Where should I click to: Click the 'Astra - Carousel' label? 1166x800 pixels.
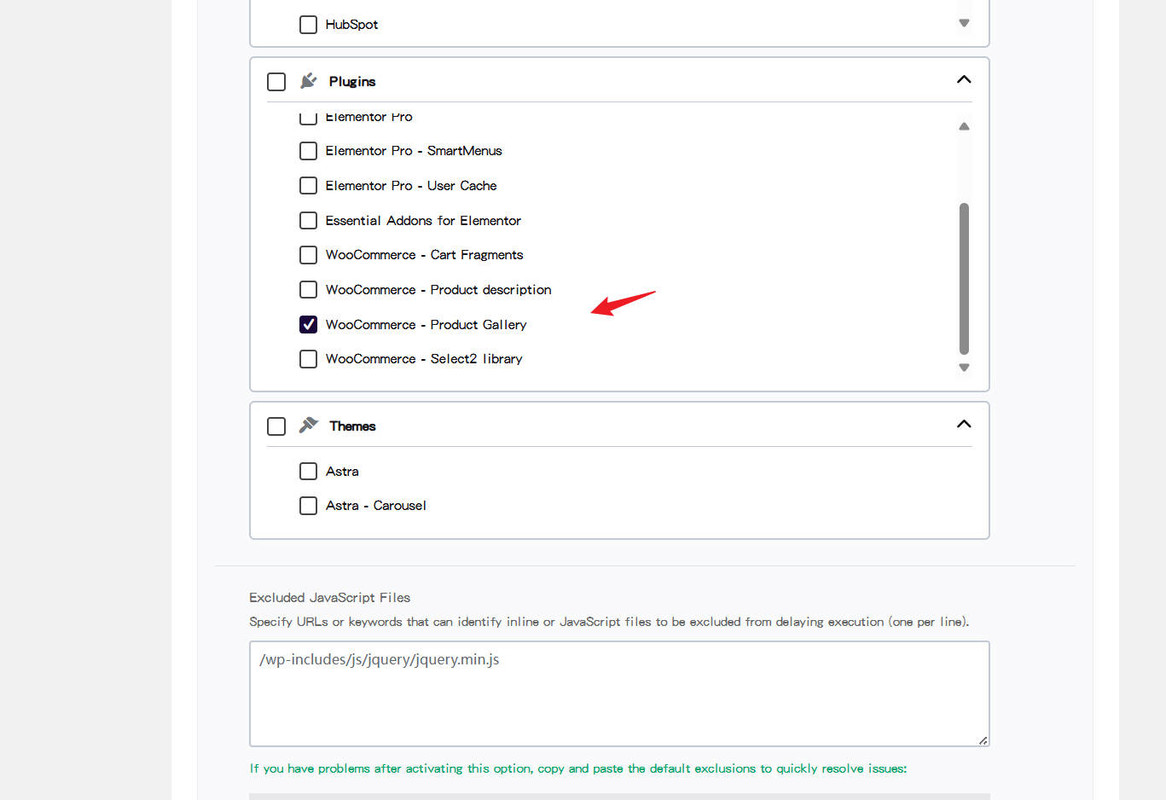tap(376, 506)
